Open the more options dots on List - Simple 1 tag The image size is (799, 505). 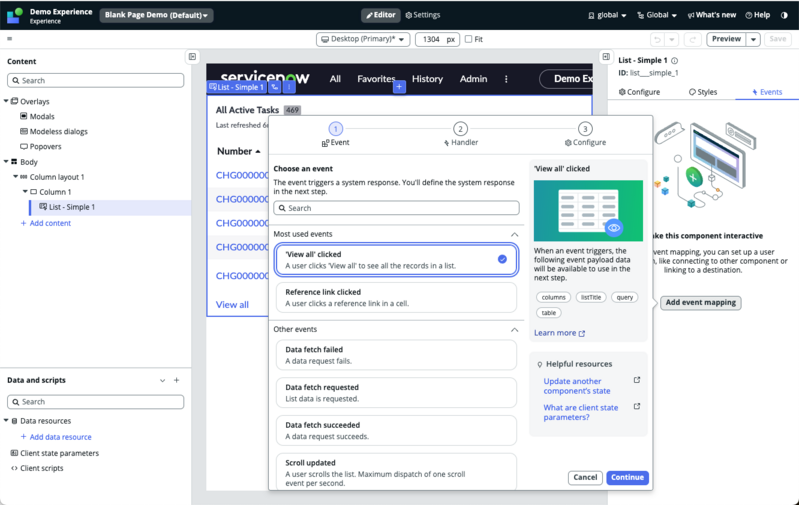[289, 87]
